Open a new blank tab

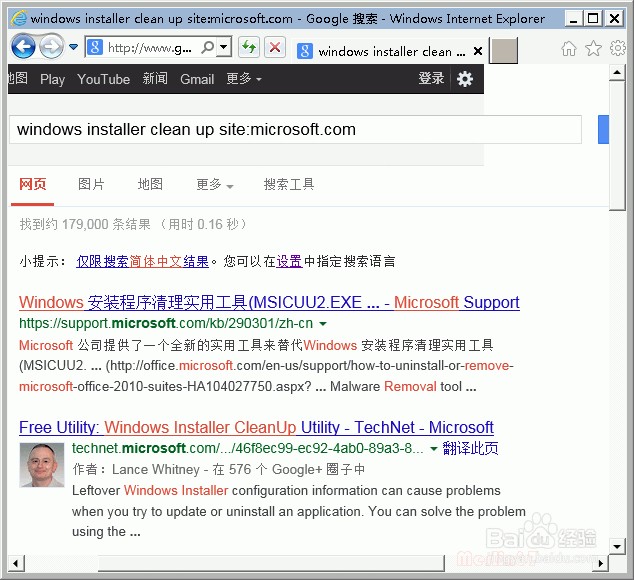click(x=503, y=51)
